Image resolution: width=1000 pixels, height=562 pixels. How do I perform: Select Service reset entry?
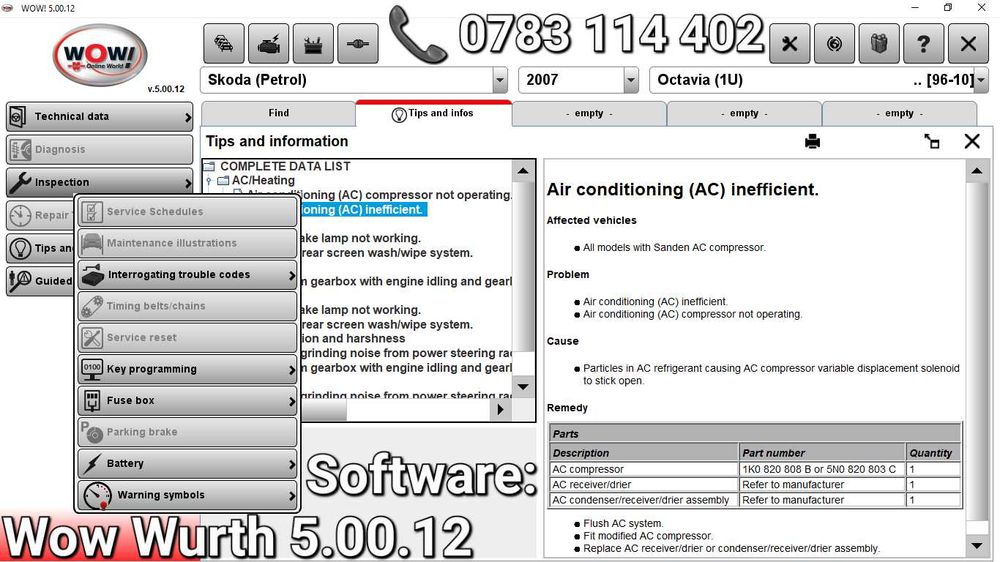pyautogui.click(x=188, y=337)
